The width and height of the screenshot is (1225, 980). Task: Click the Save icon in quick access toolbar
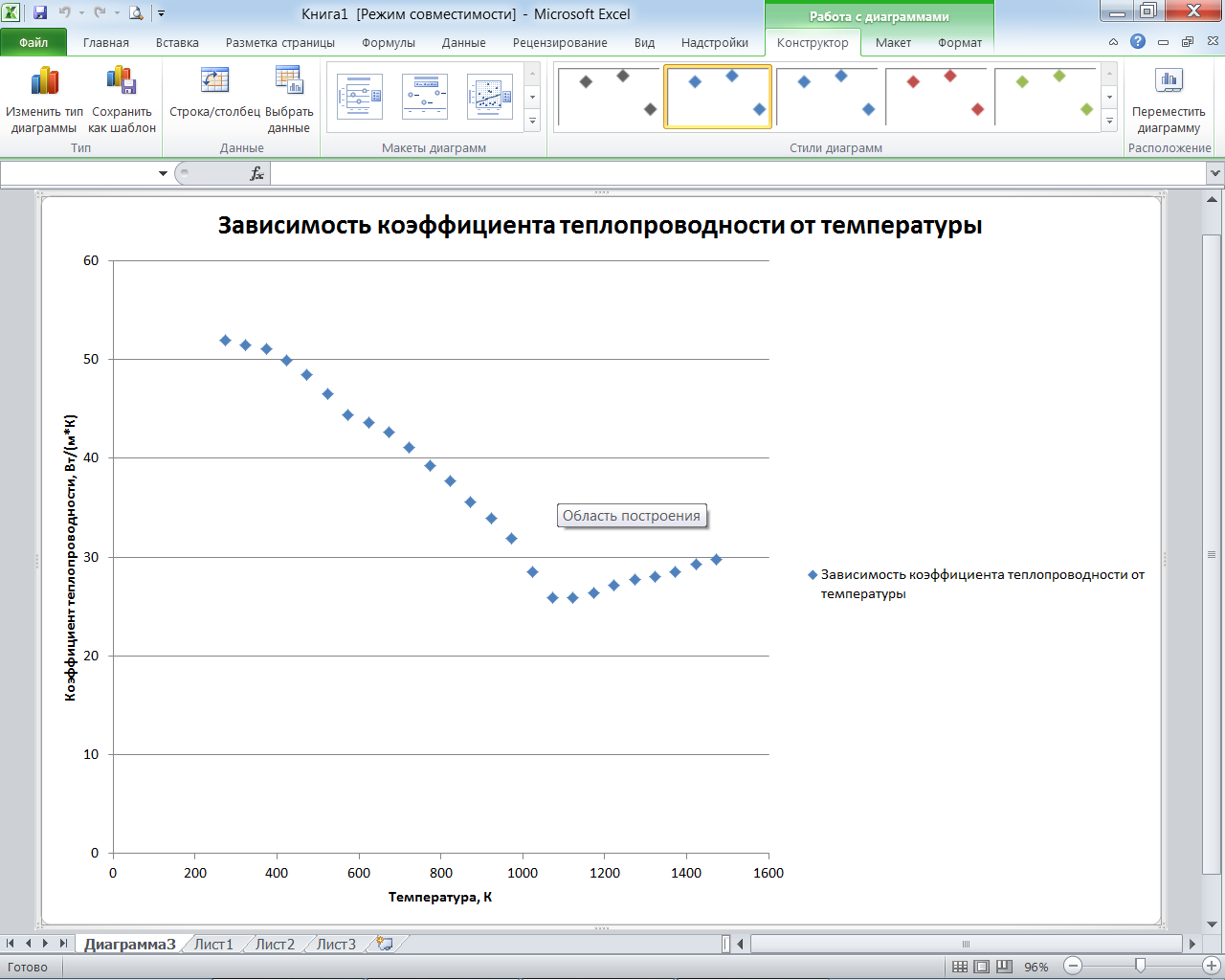(40, 13)
